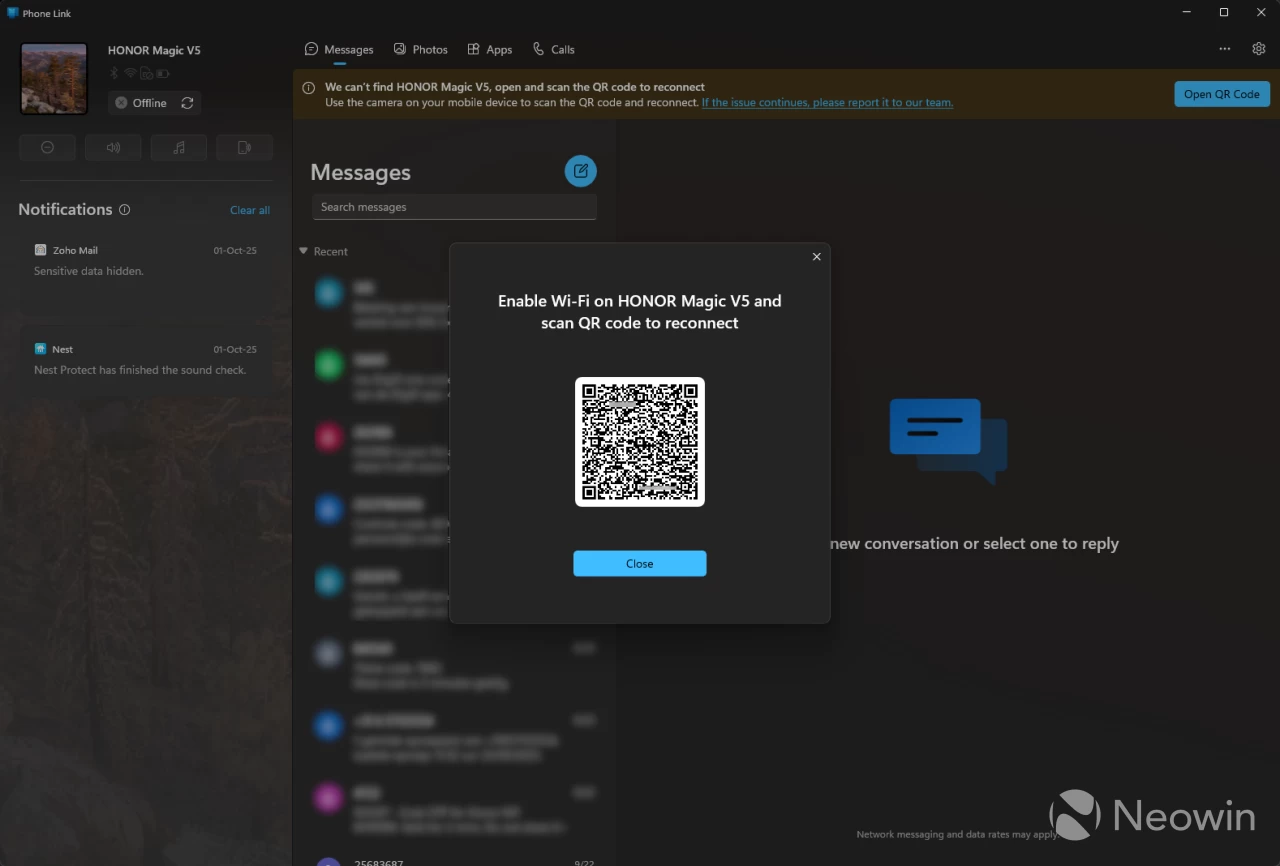Switch to the Messages tab

click(339, 49)
